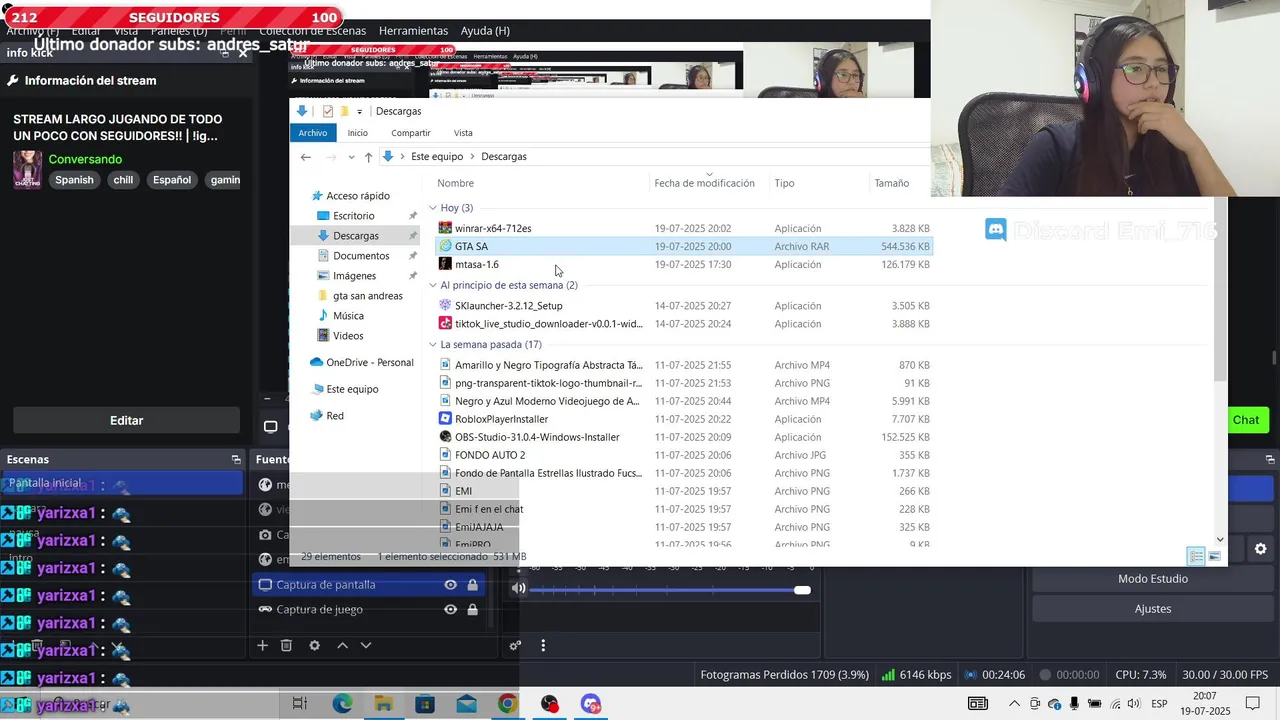This screenshot has height=720, width=1280.
Task: Open Discord from the taskbar
Action: [591, 704]
